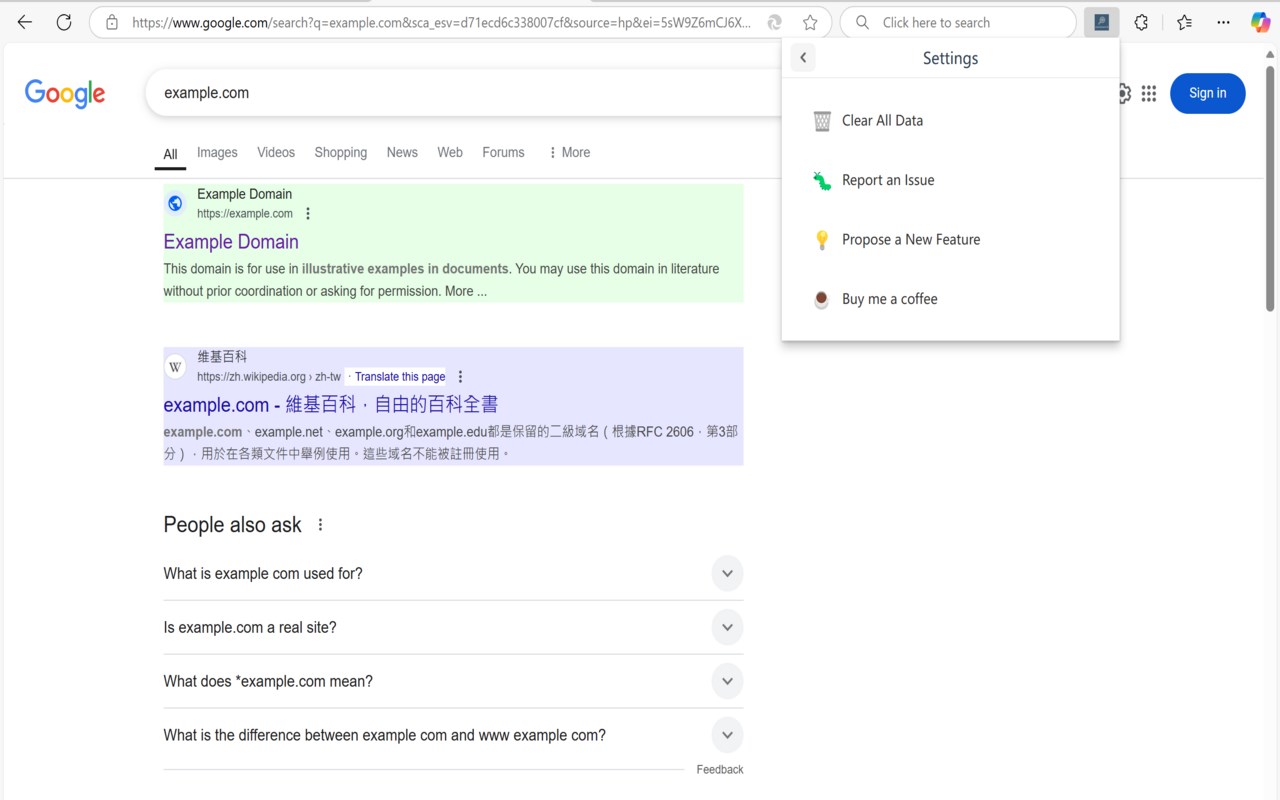Open Google quick settings gear icon
1280x800 pixels.
[1124, 93]
